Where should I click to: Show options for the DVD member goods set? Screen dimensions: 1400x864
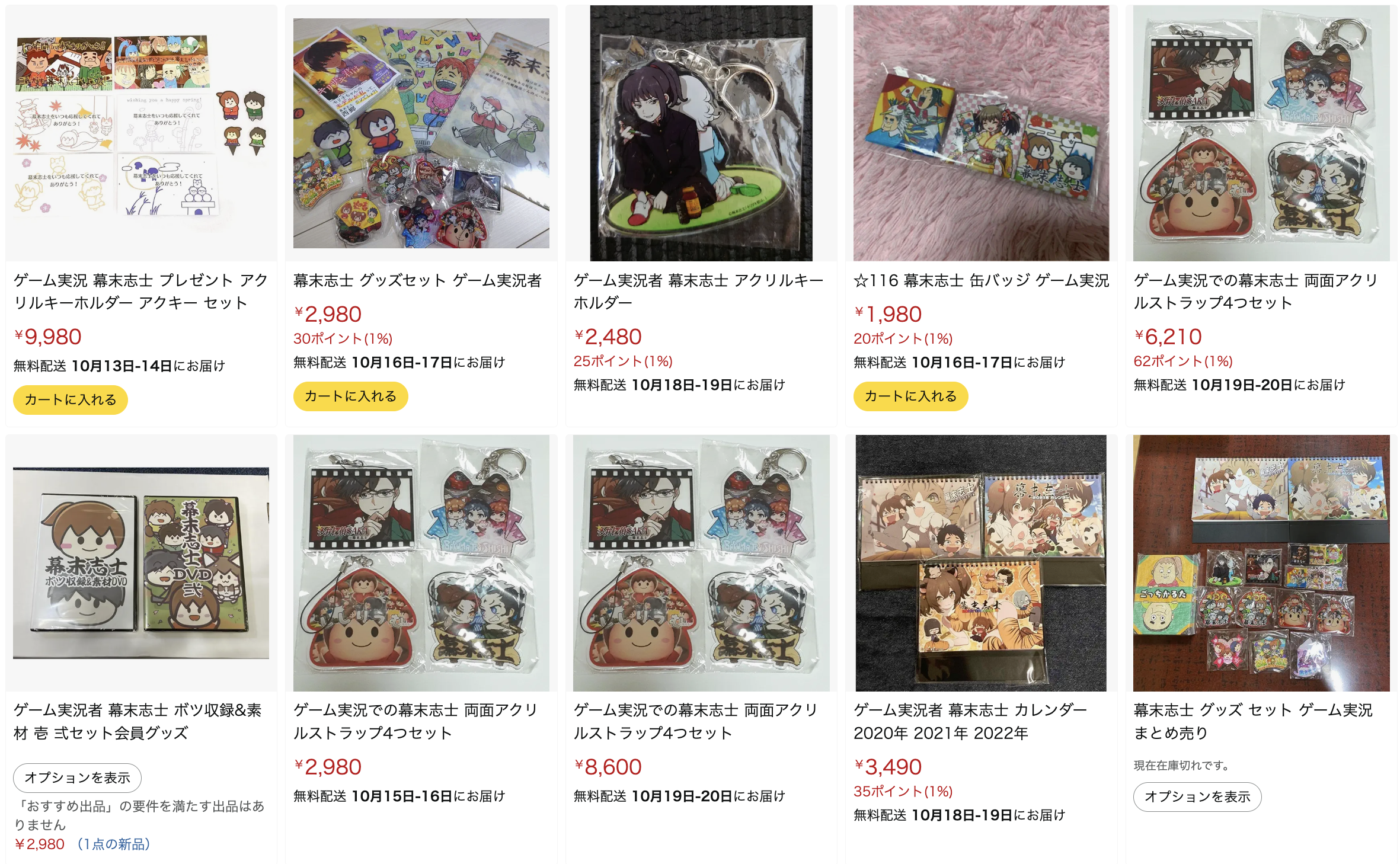pyautogui.click(x=78, y=777)
